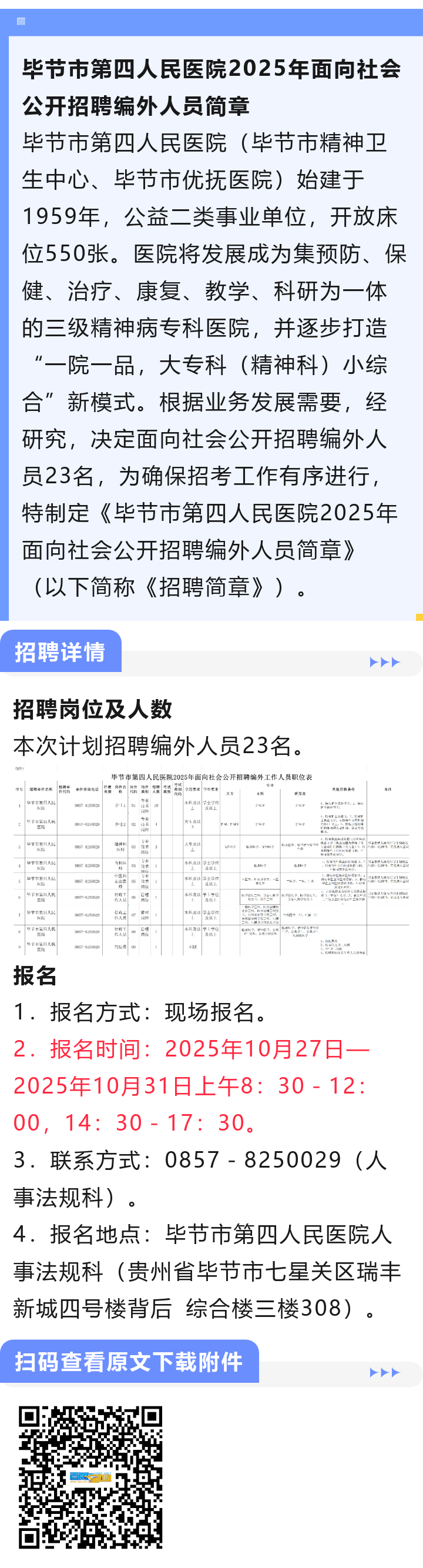
Task: Click the red 报名时间 registration date text
Action: pyautogui.click(x=191, y=1085)
